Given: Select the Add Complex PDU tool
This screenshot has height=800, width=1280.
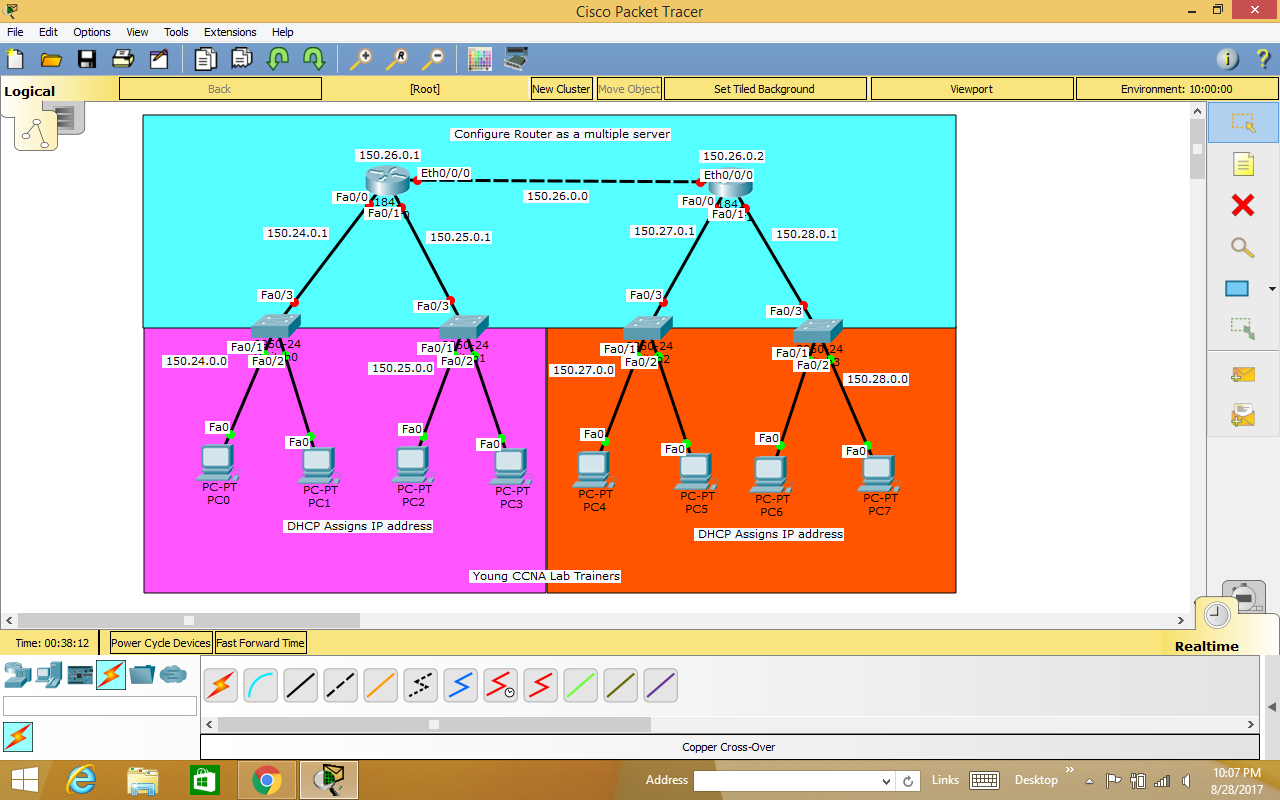Looking at the screenshot, I should pyautogui.click(x=1242, y=415).
